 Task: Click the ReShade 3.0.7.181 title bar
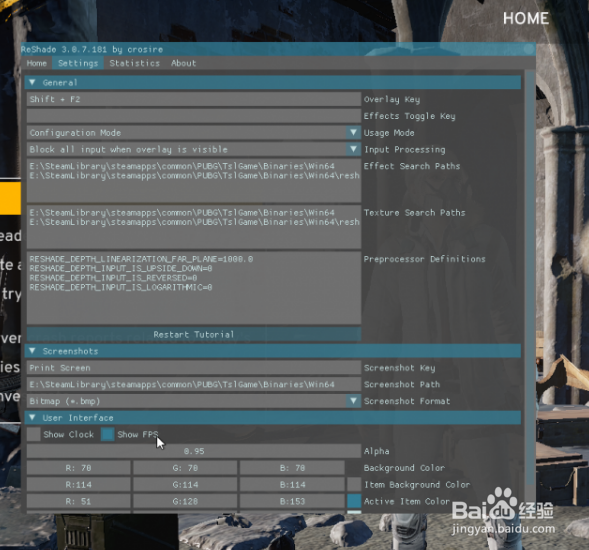click(278, 49)
